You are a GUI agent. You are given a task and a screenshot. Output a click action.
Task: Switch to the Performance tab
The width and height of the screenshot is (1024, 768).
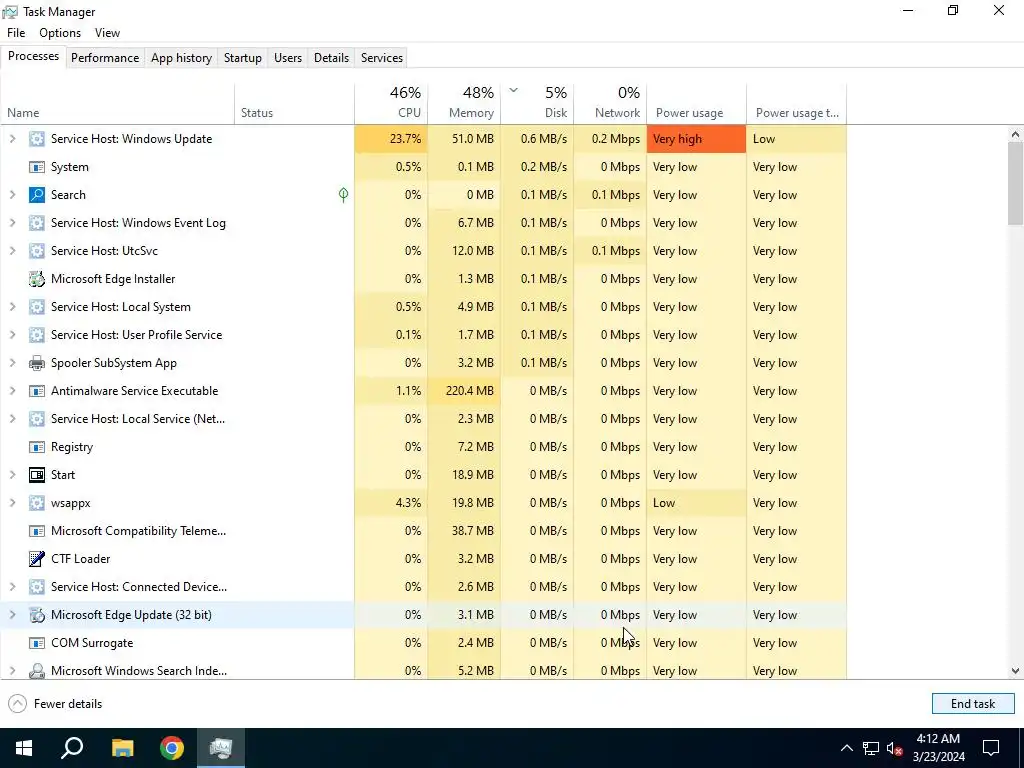[105, 58]
